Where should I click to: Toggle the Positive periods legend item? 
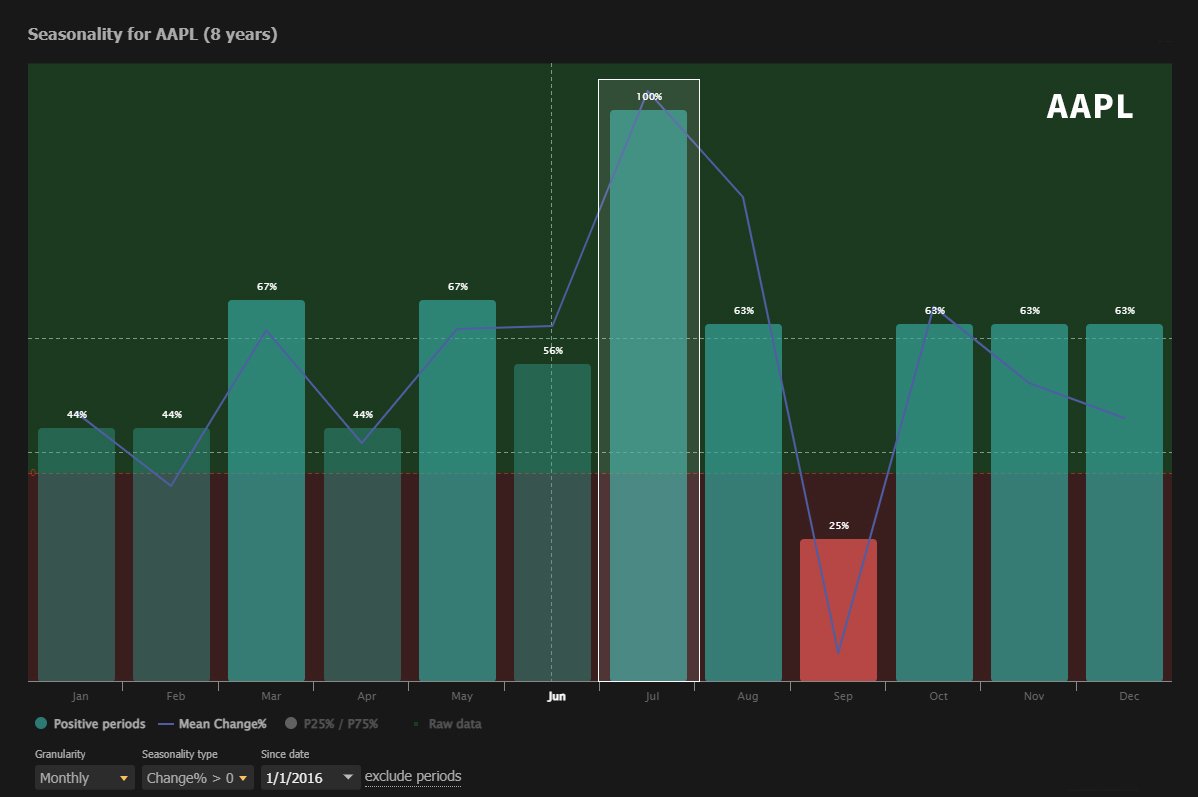coord(90,724)
